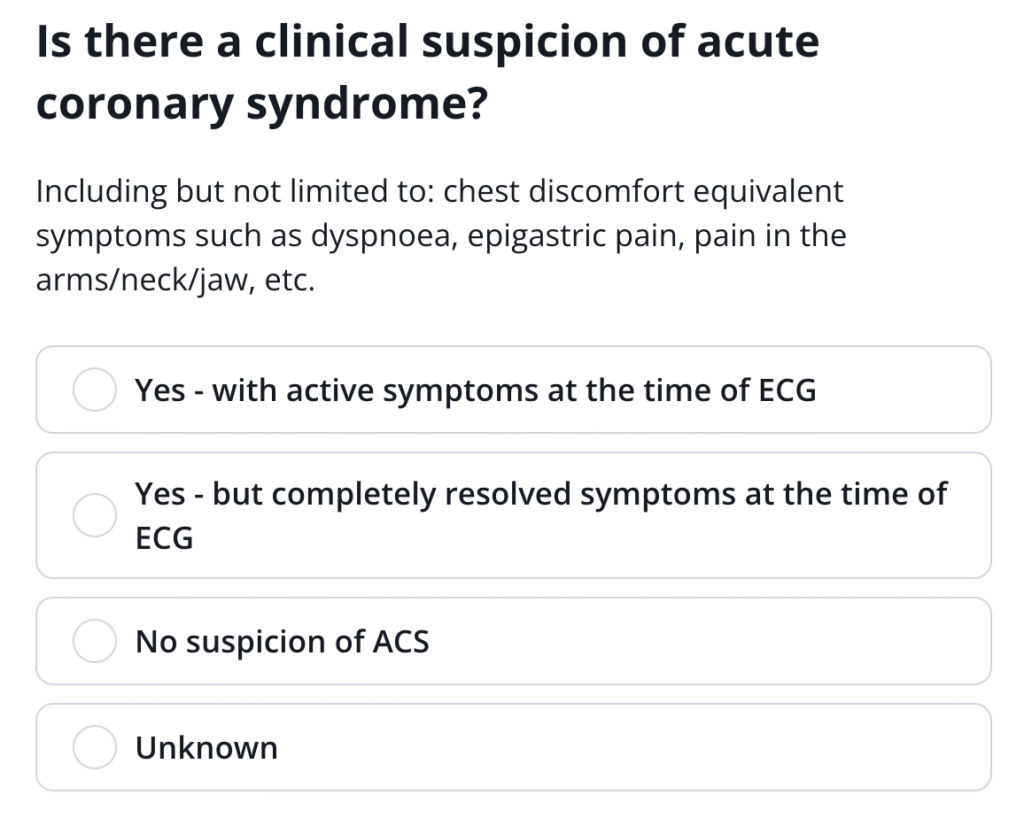Click the 'No suspicion of ACS' label text
The width and height of the screenshot is (1024, 818).
click(x=282, y=641)
